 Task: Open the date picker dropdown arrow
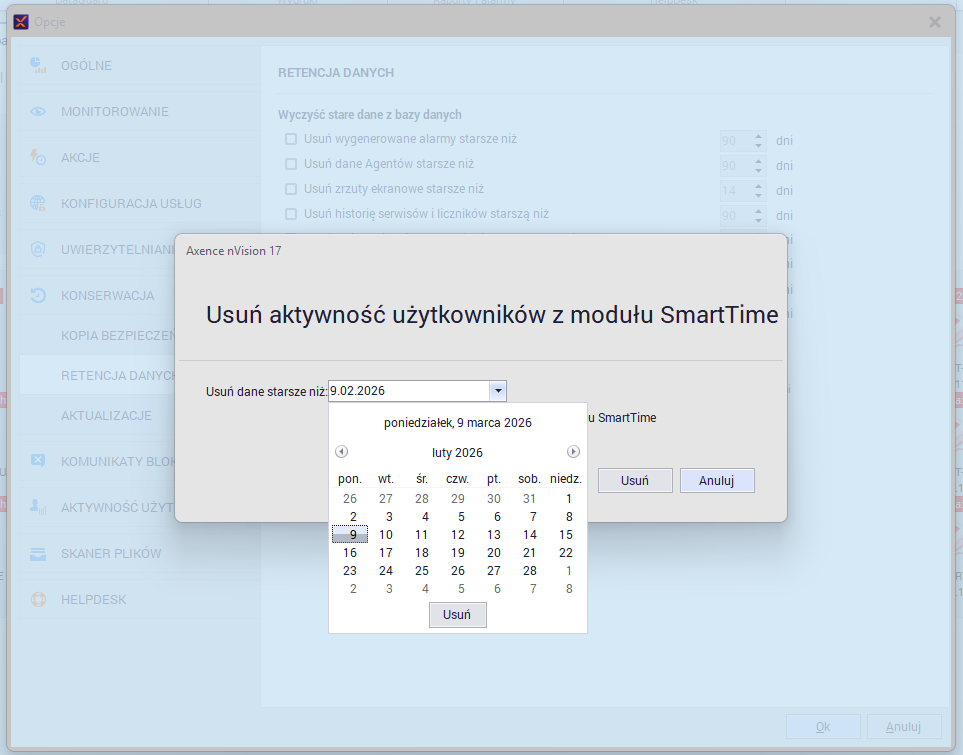click(497, 390)
